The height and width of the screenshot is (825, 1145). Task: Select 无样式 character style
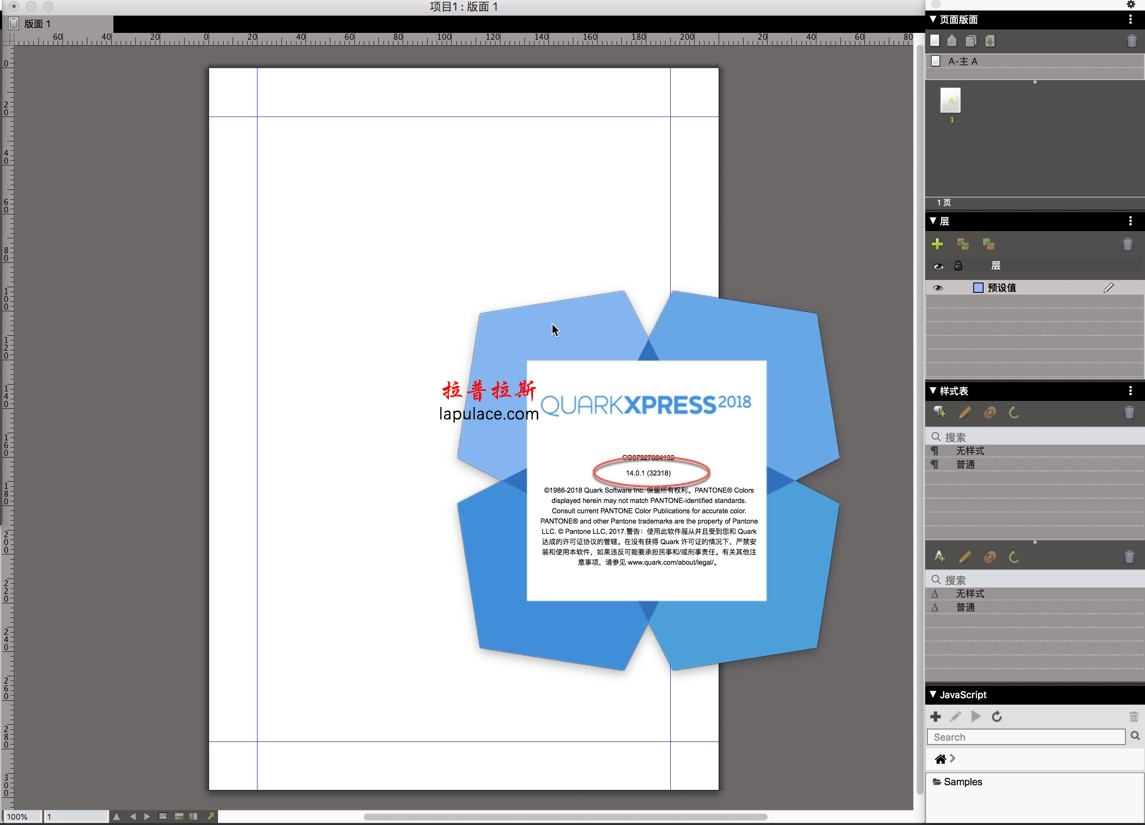point(1035,594)
